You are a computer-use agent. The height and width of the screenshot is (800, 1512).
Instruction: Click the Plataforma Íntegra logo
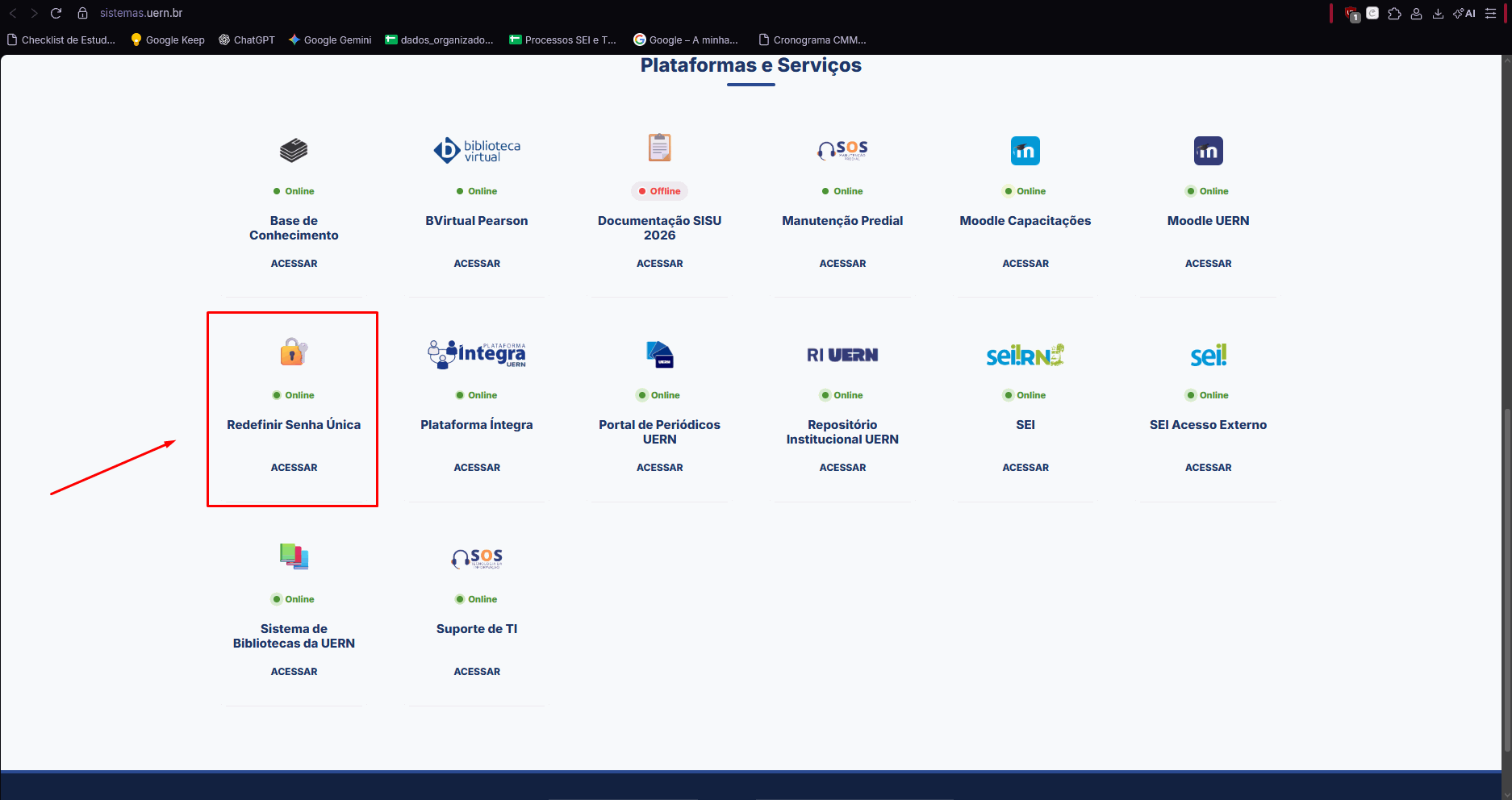(477, 354)
